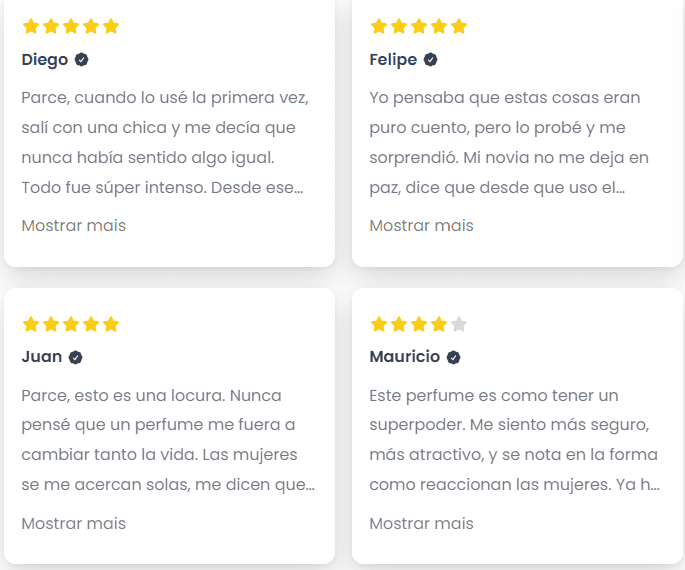685x570 pixels.
Task: Click the empty fifth star on Mauricio's review
Action: (459, 324)
